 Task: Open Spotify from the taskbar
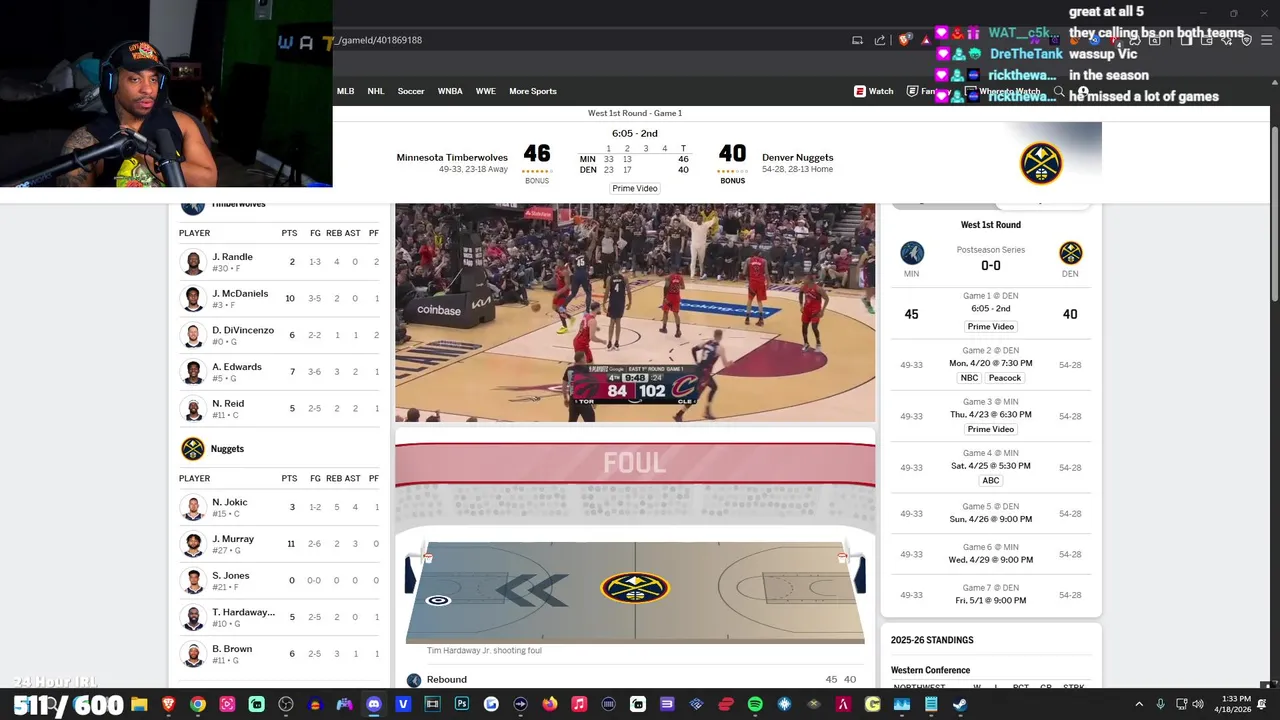click(755, 704)
